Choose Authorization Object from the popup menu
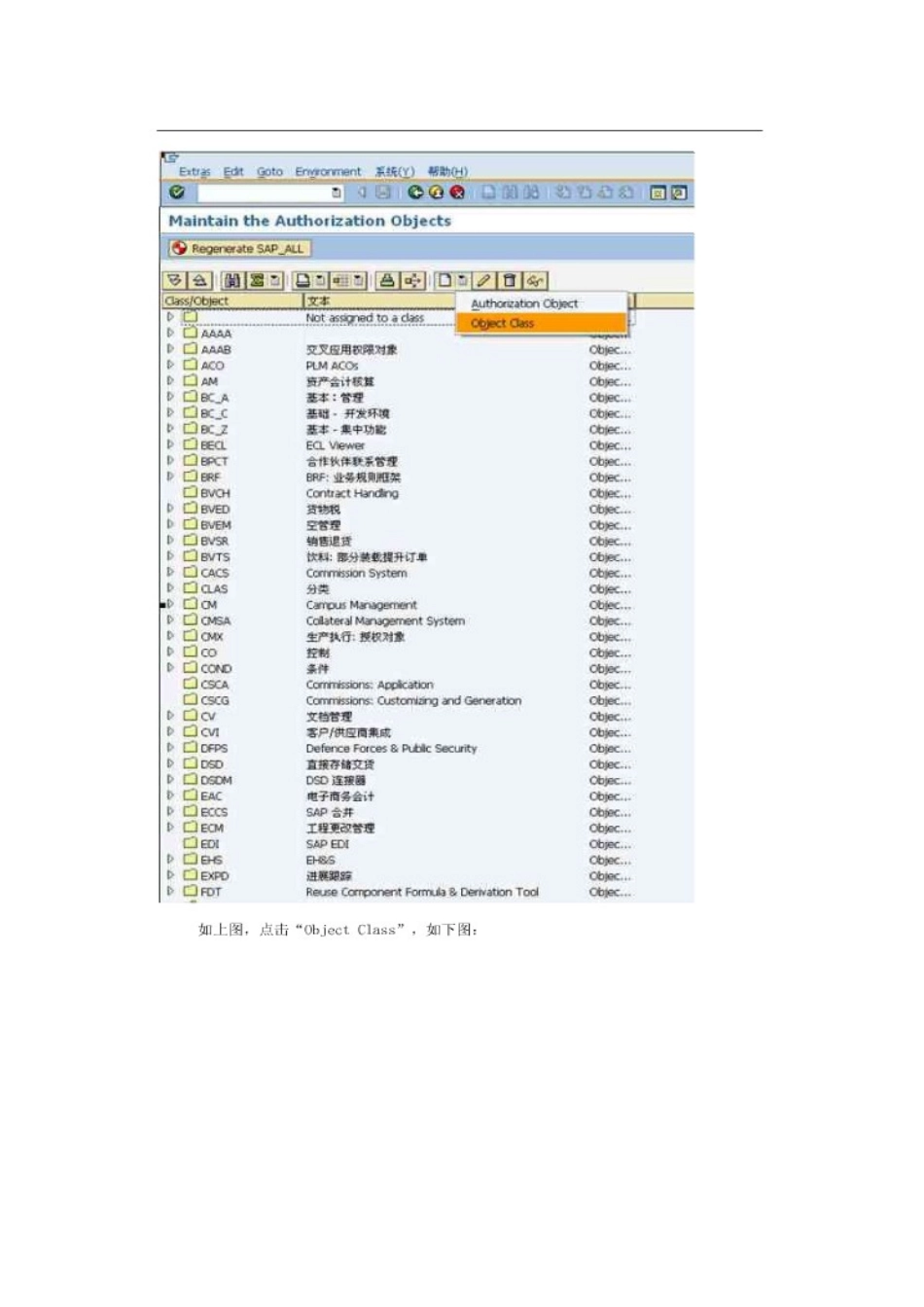The image size is (924, 1307). tap(541, 304)
